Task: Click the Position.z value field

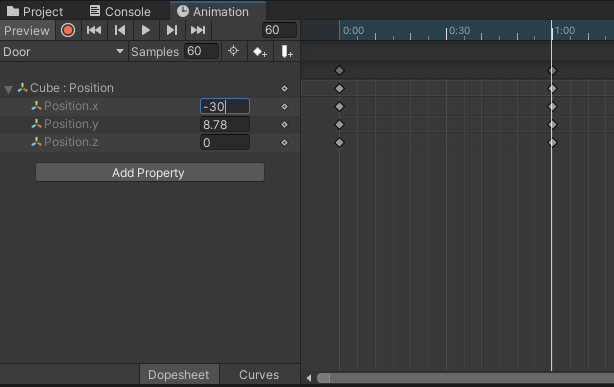Action: pos(225,143)
